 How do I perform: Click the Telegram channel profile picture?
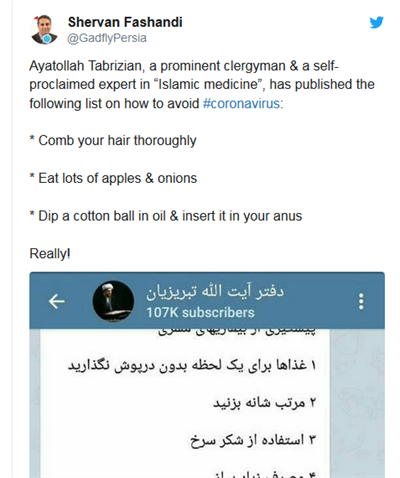coord(113,301)
